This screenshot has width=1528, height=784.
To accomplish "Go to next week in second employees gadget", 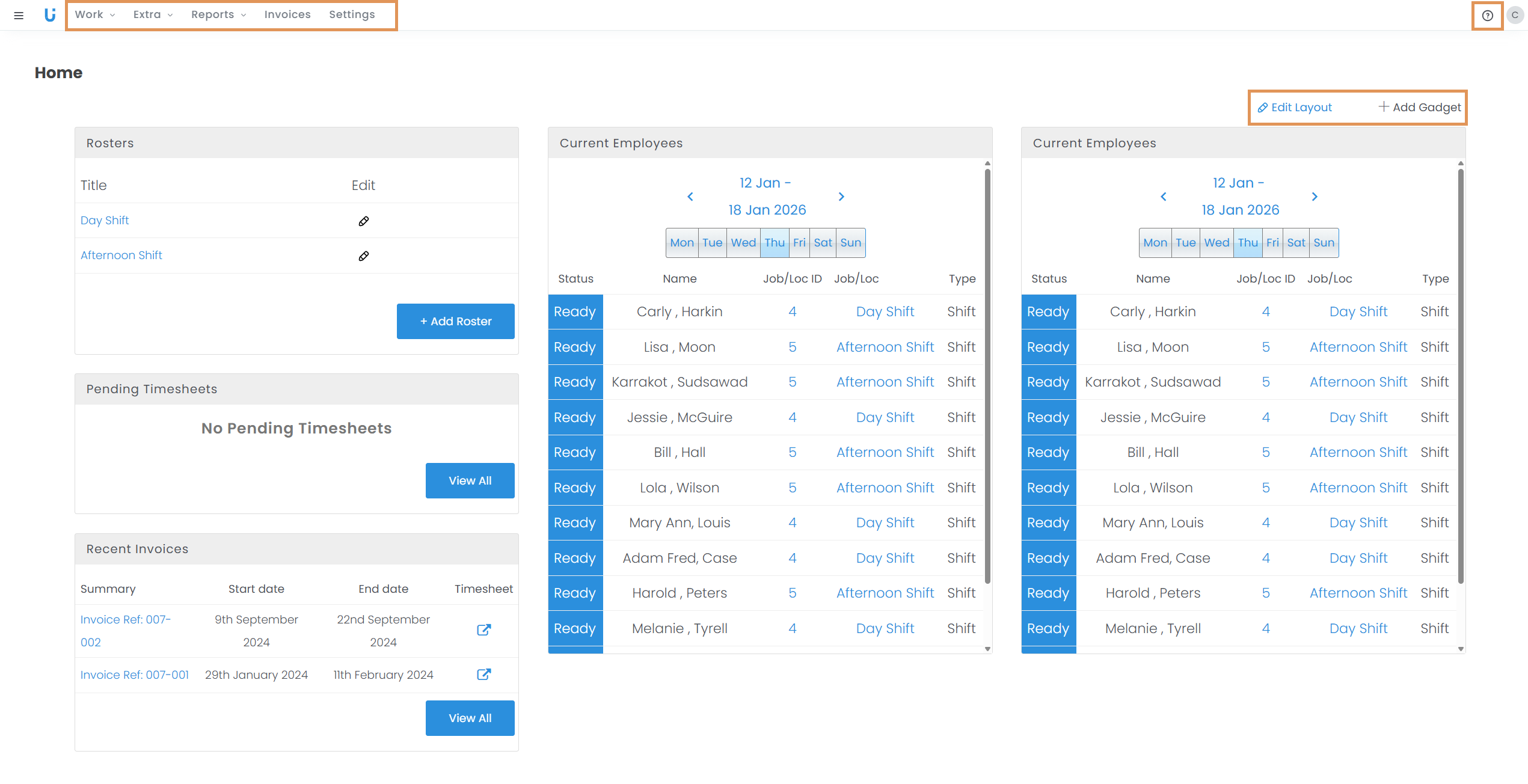I will pyautogui.click(x=1315, y=197).
